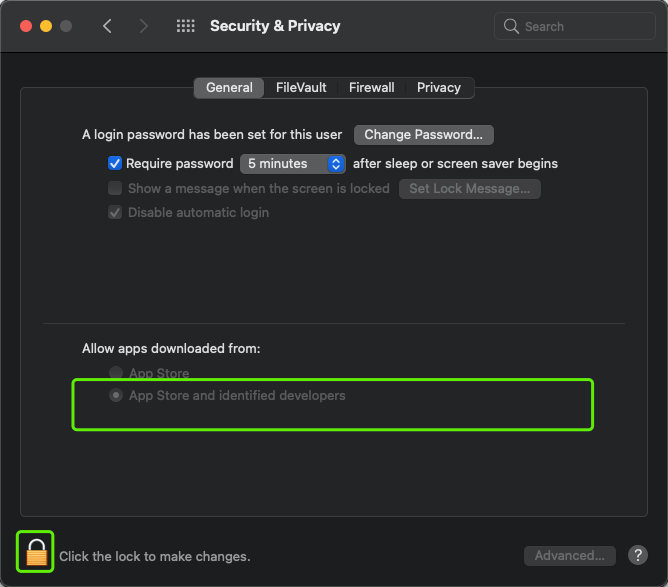Open the help question mark button
Screen dimensions: 668x587
tap(637, 555)
